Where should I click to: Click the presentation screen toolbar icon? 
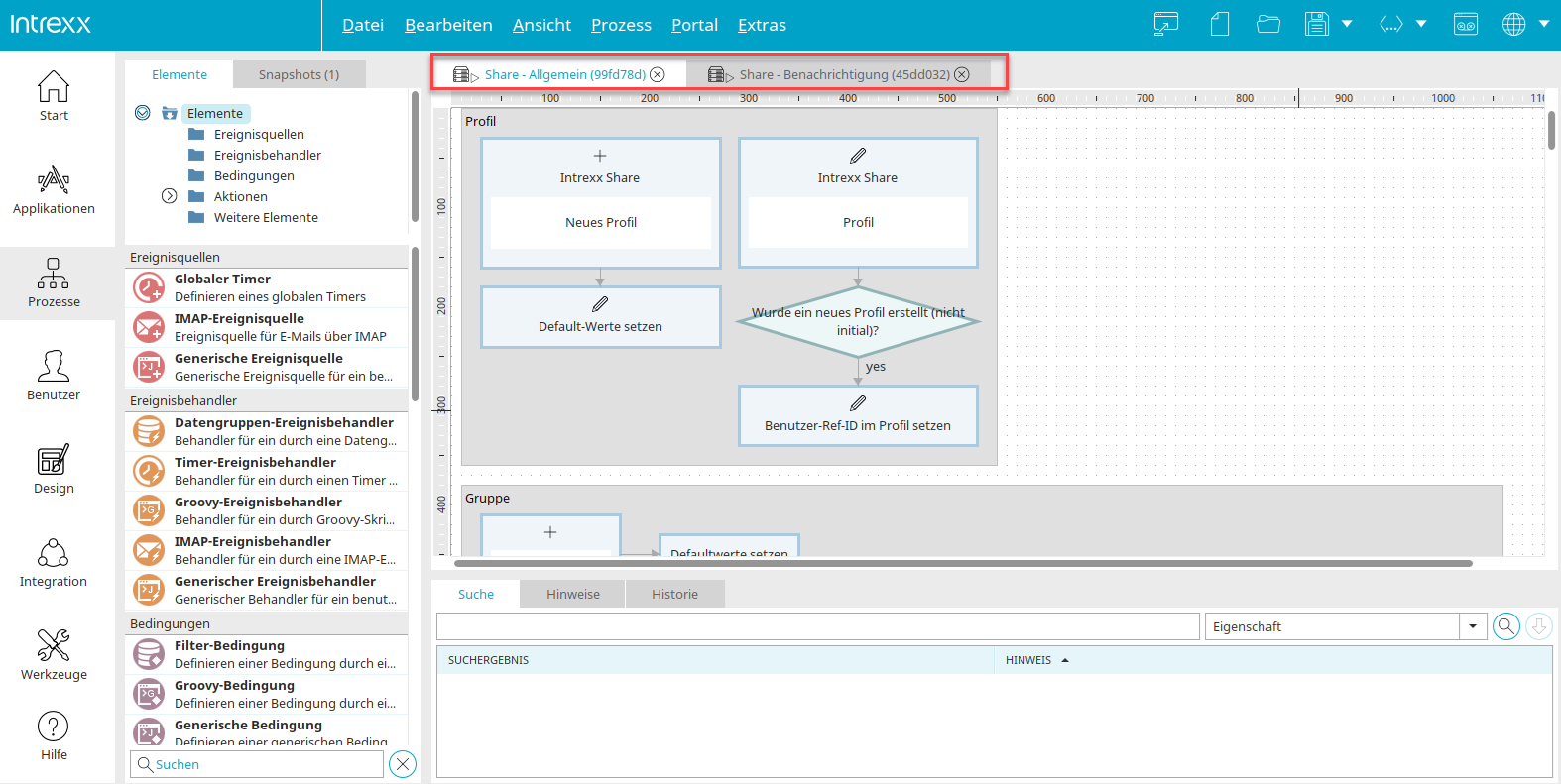[x=1166, y=24]
